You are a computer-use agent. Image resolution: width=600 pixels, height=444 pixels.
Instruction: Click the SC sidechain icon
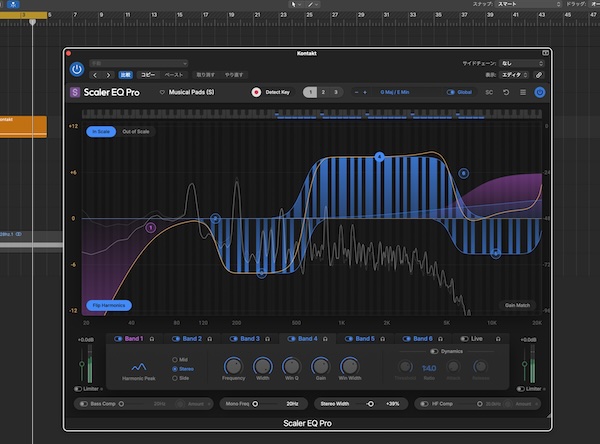click(x=489, y=92)
